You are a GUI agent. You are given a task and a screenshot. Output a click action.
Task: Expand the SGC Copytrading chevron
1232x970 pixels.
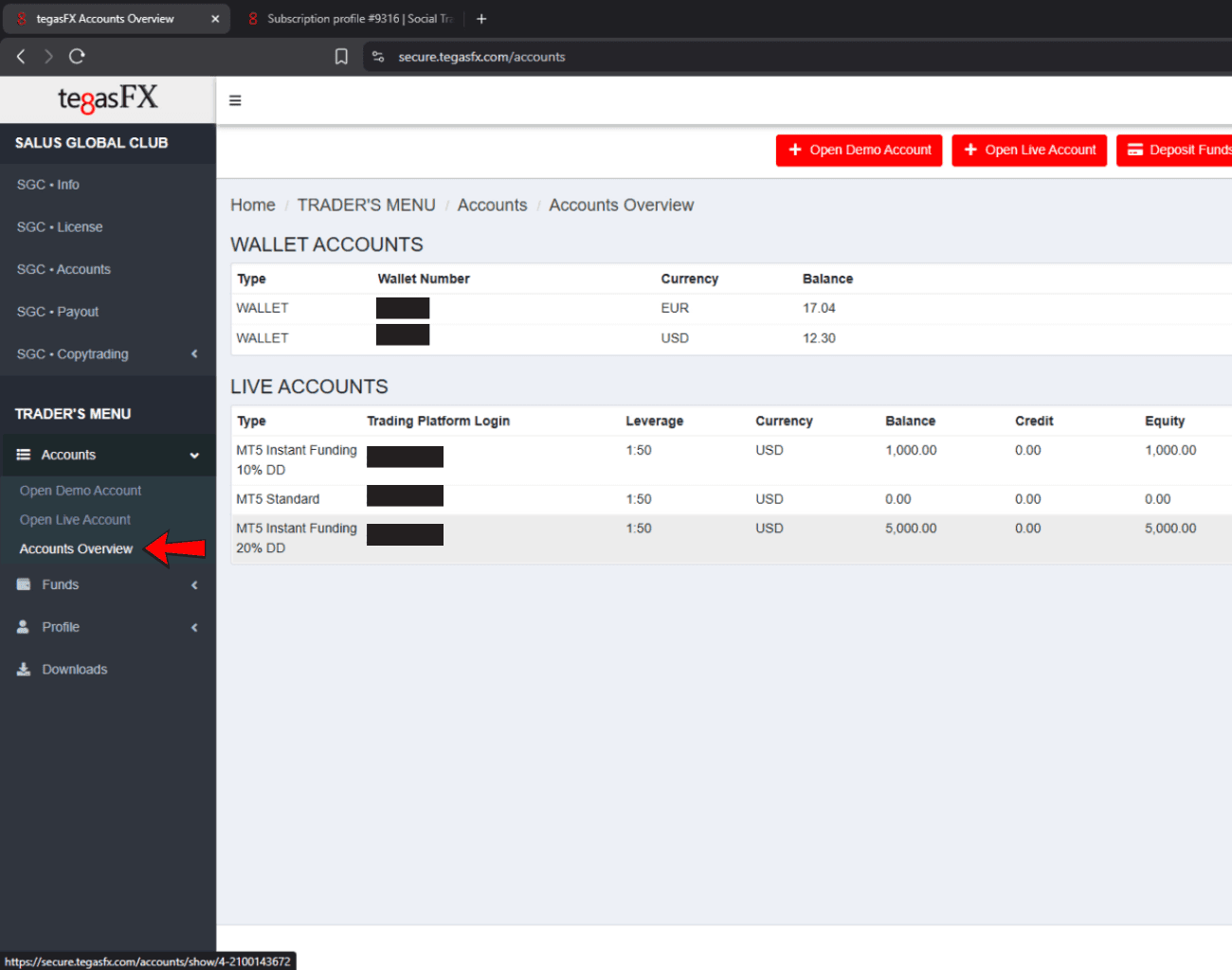[x=194, y=354]
